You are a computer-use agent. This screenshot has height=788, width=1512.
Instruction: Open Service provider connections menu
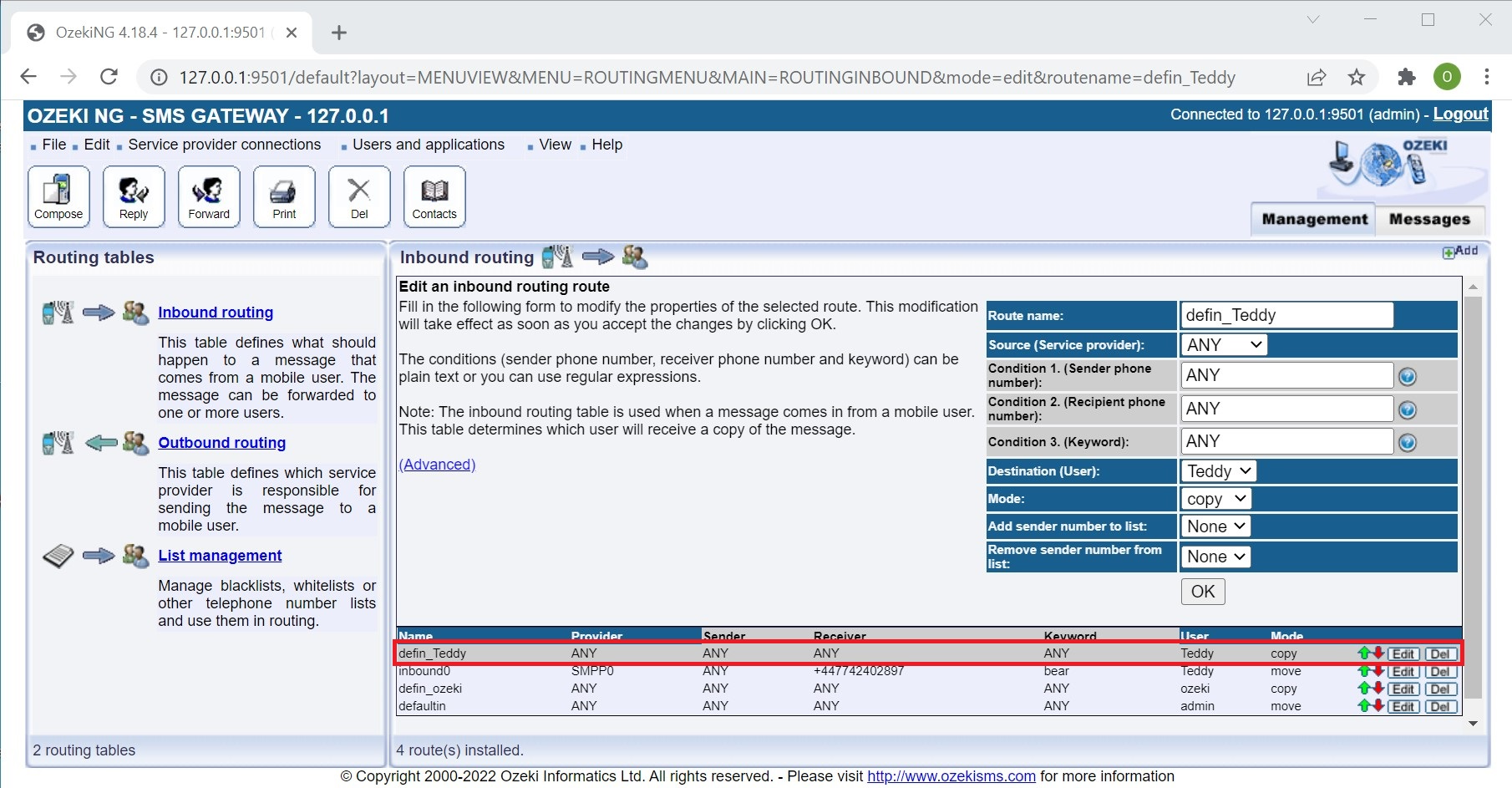click(225, 145)
